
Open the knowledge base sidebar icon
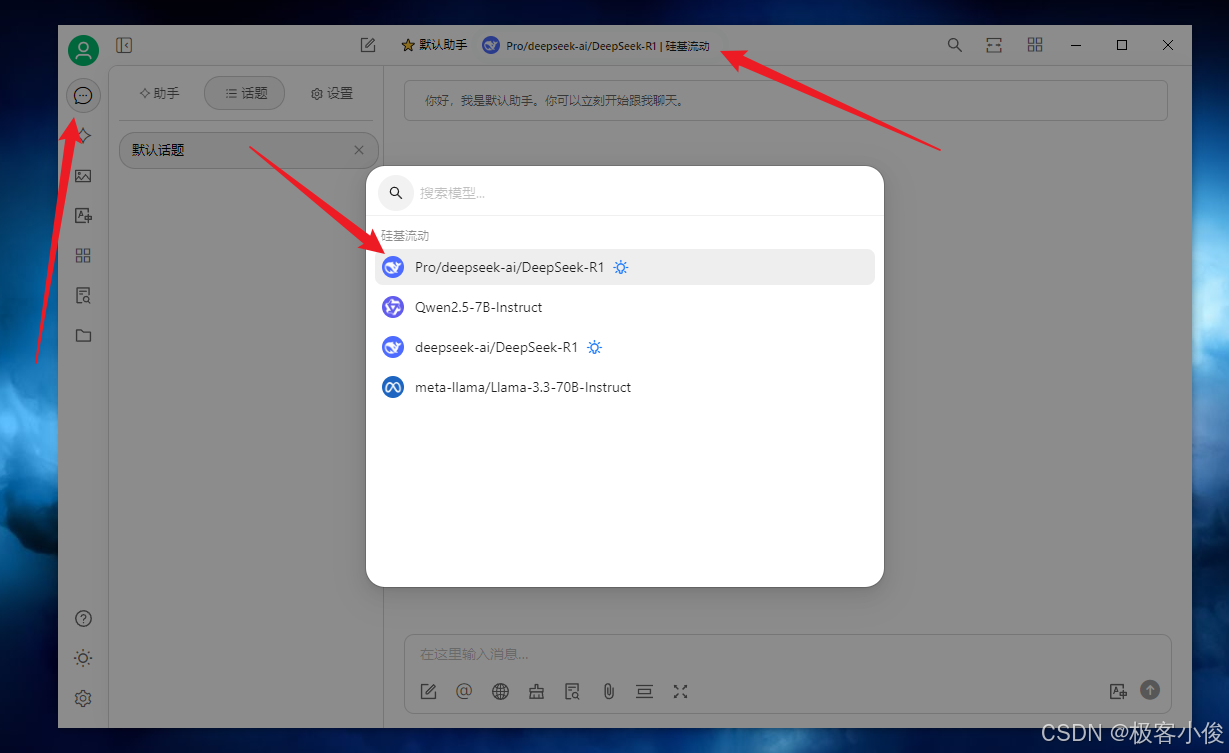pyautogui.click(x=83, y=296)
